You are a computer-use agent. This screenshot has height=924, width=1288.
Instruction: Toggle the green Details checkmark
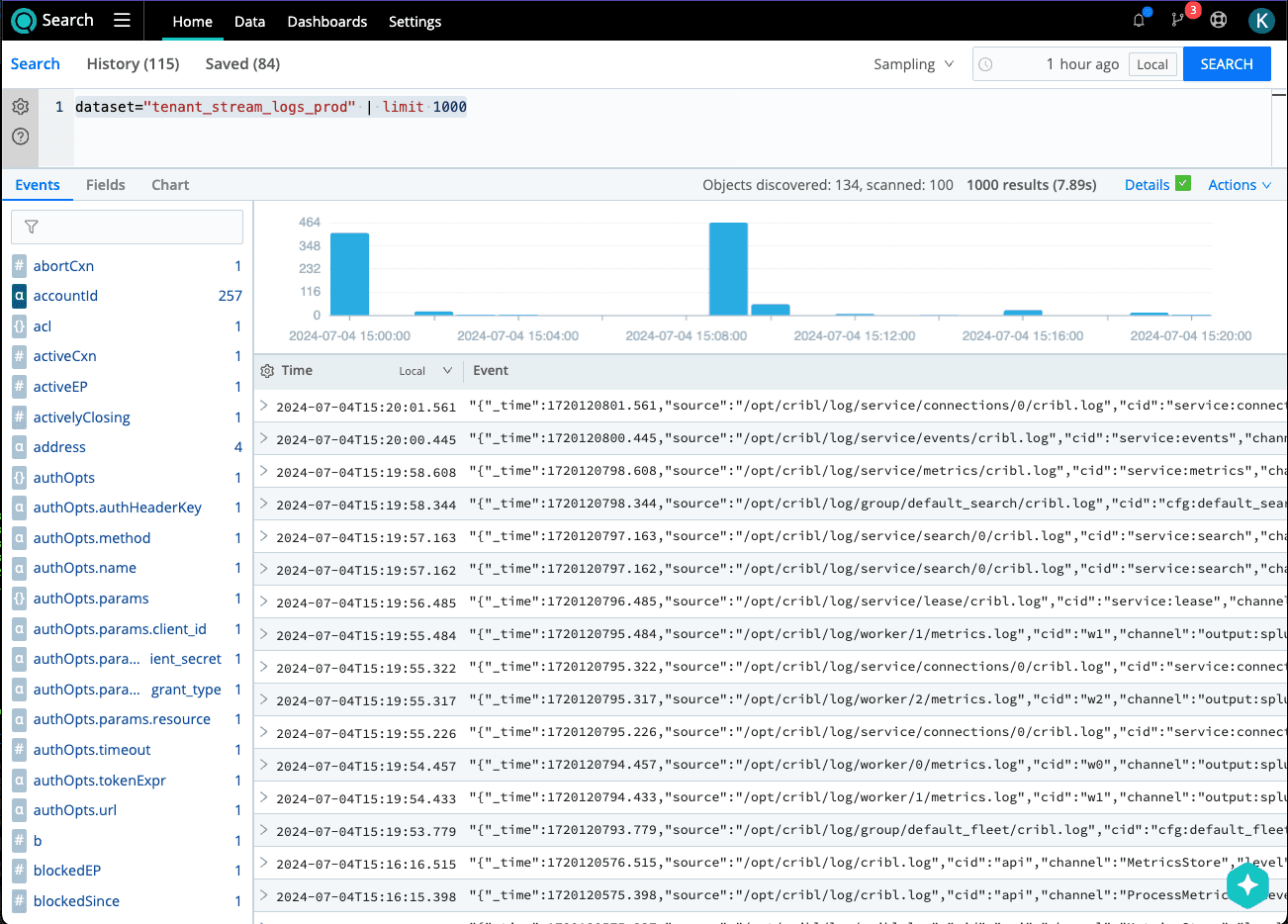(x=1183, y=184)
